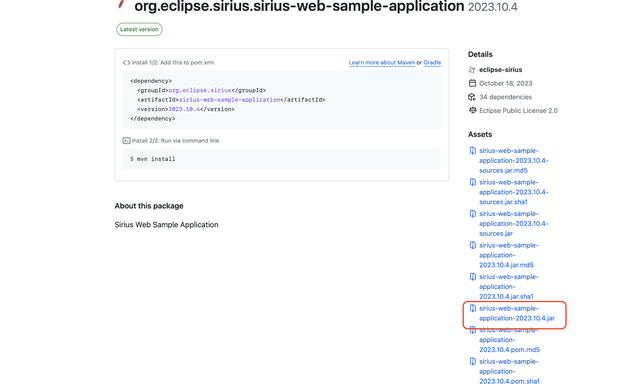
Task: Click file icon of highlighted 2023.10.4.jar asset
Action: pyautogui.click(x=472, y=309)
